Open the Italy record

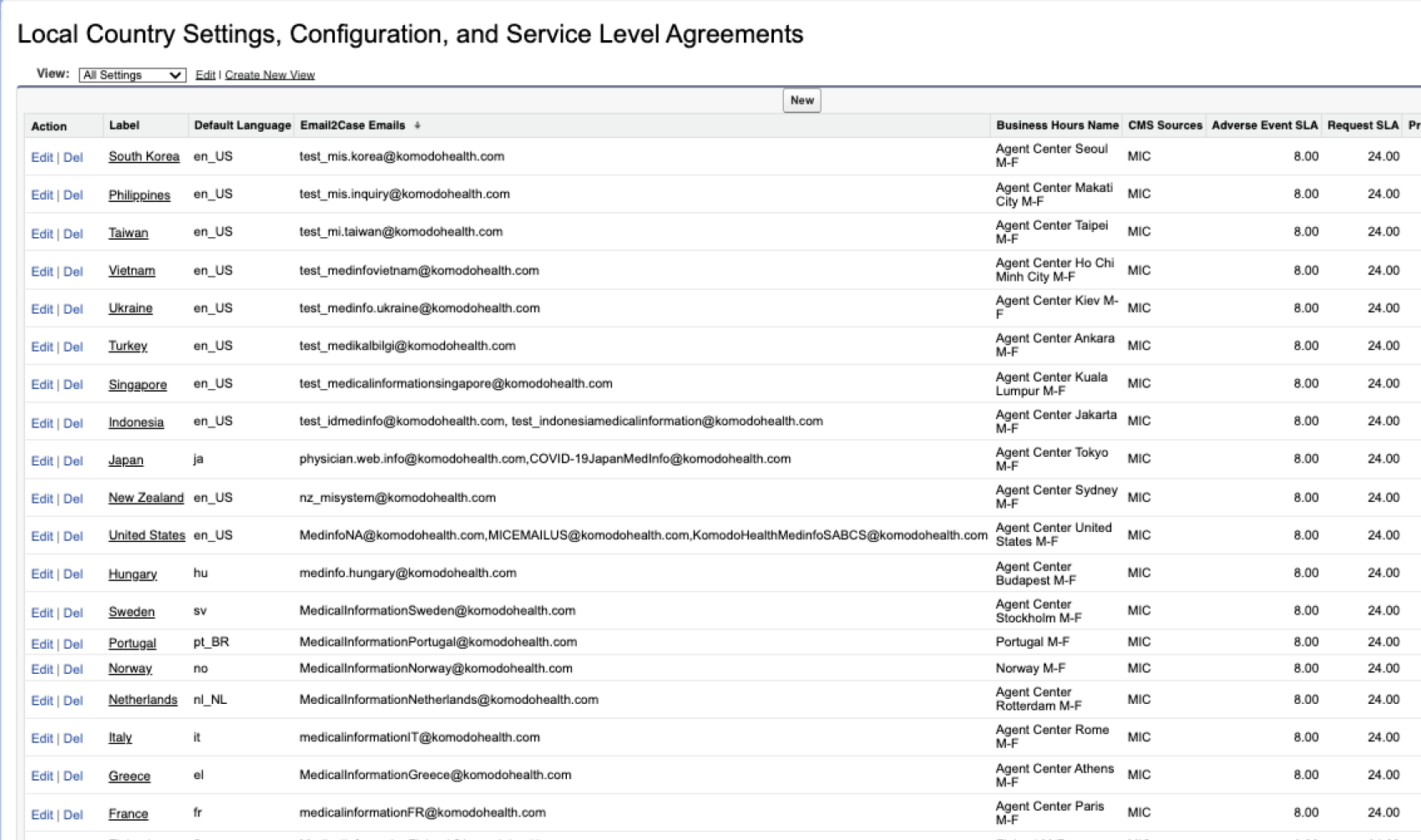(x=120, y=737)
